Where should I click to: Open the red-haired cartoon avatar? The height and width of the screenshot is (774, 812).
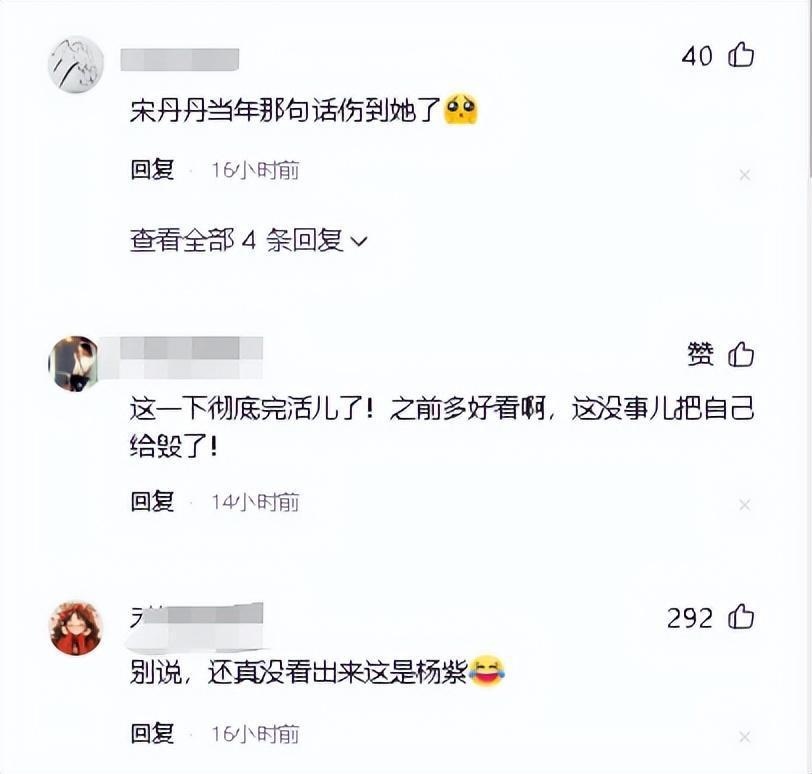pos(76,628)
